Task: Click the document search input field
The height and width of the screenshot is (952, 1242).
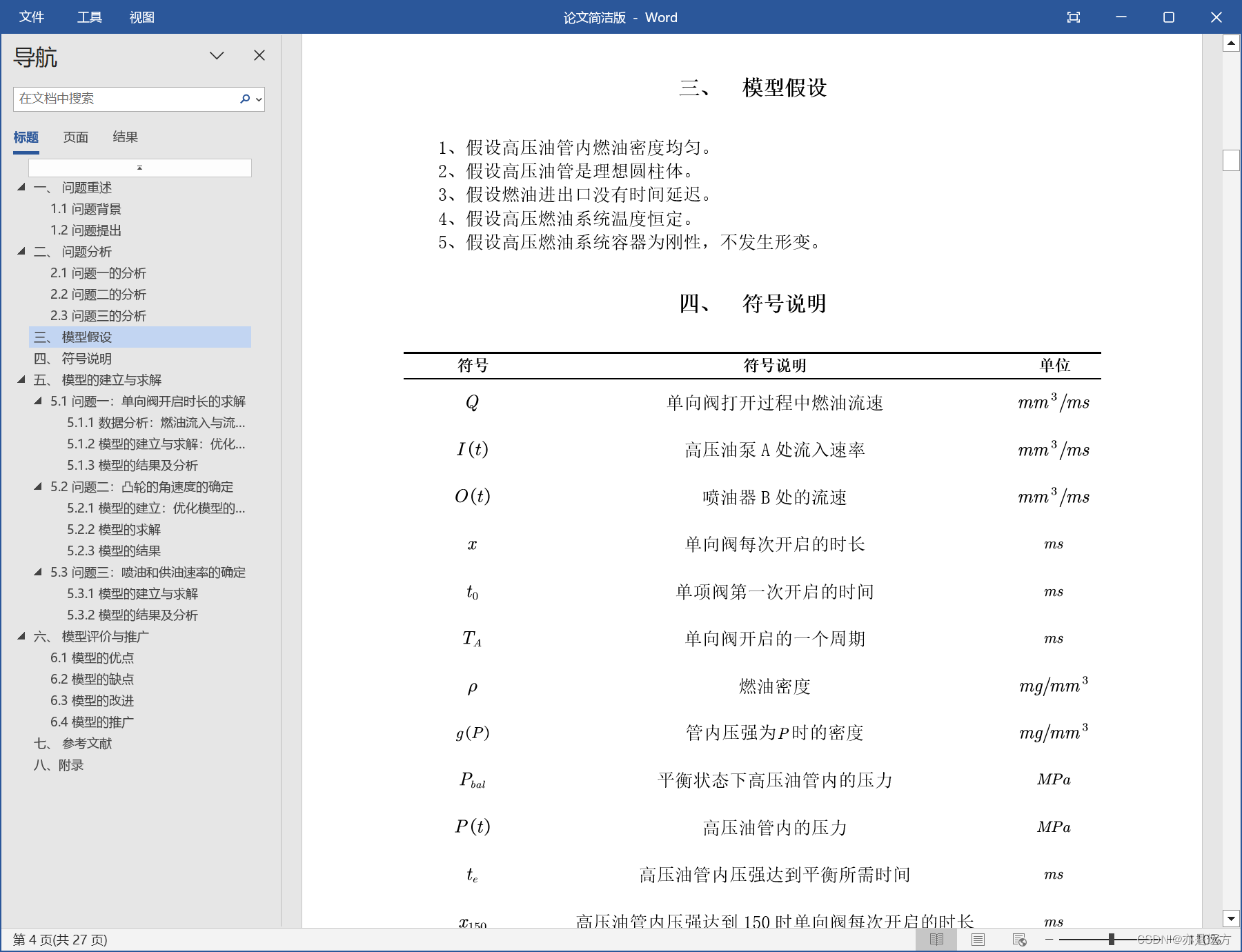Action: [x=126, y=99]
